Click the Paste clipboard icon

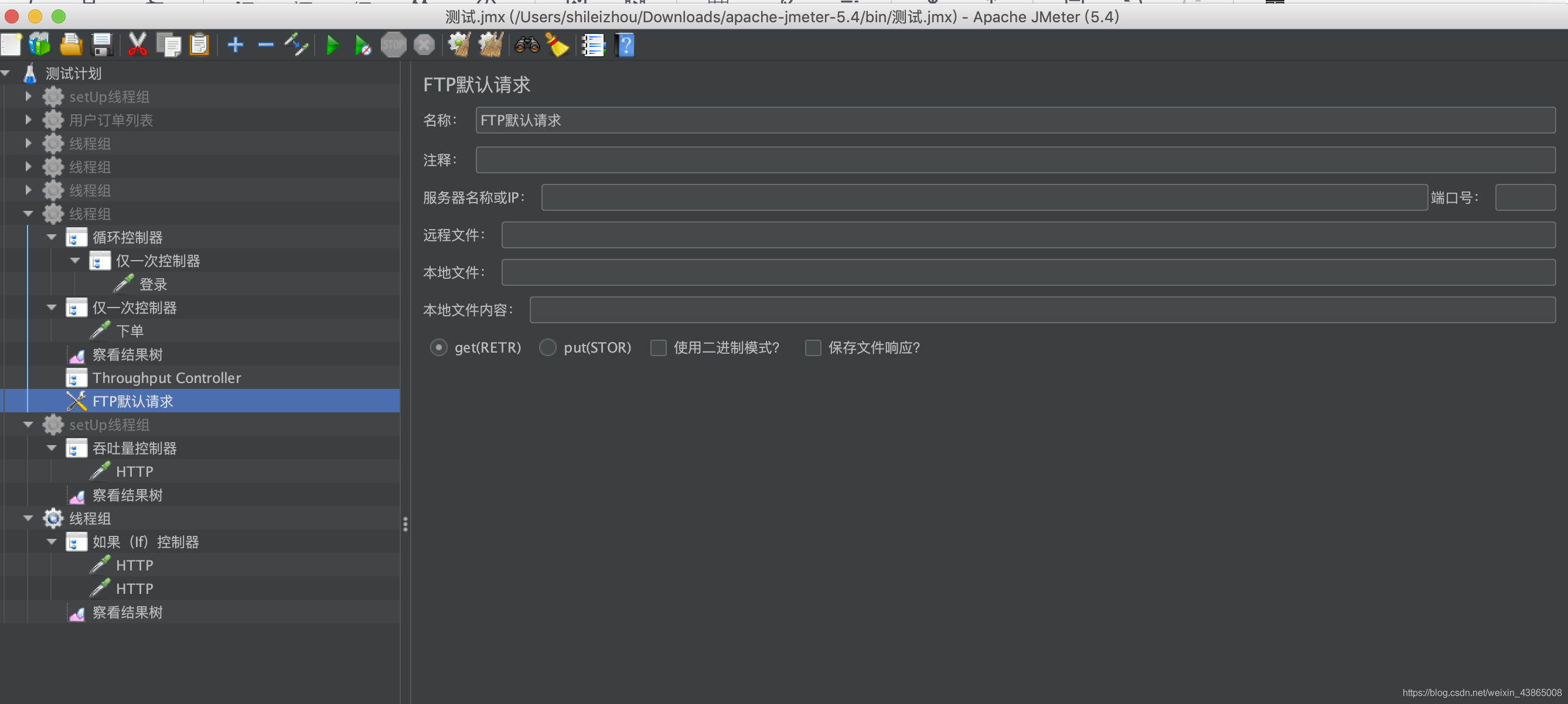pyautogui.click(x=199, y=45)
